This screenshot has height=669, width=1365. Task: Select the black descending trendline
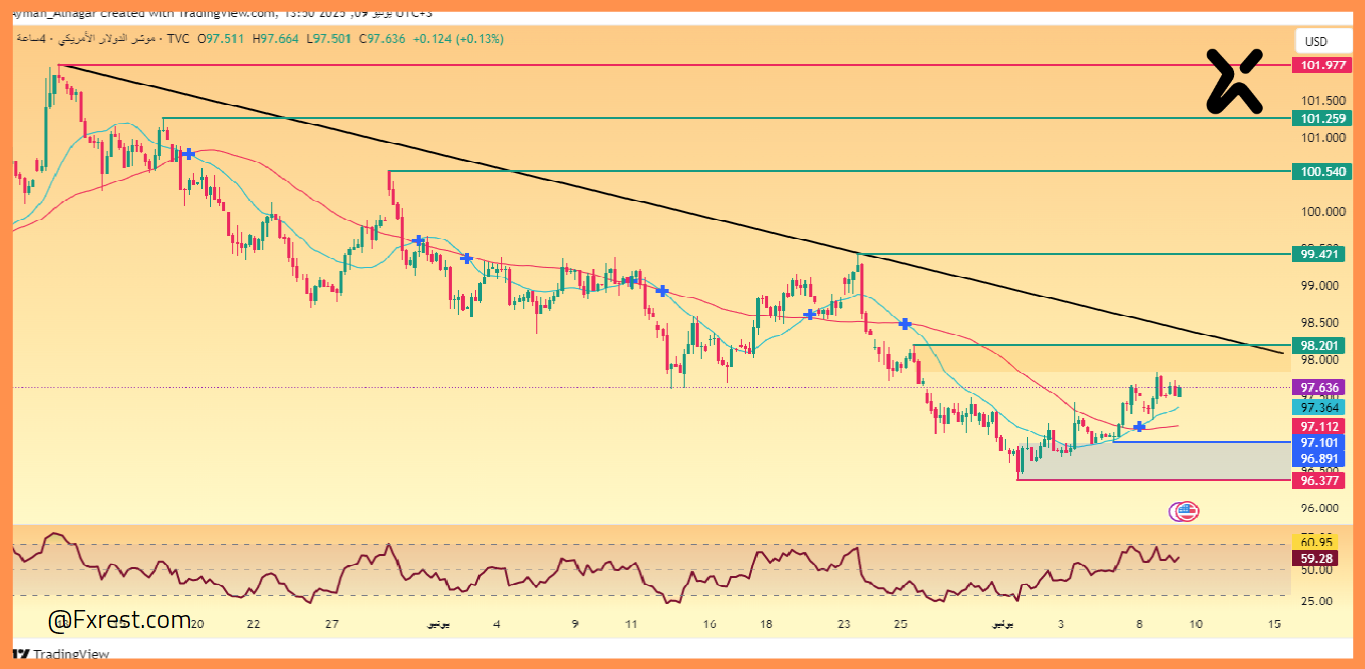click(670, 209)
